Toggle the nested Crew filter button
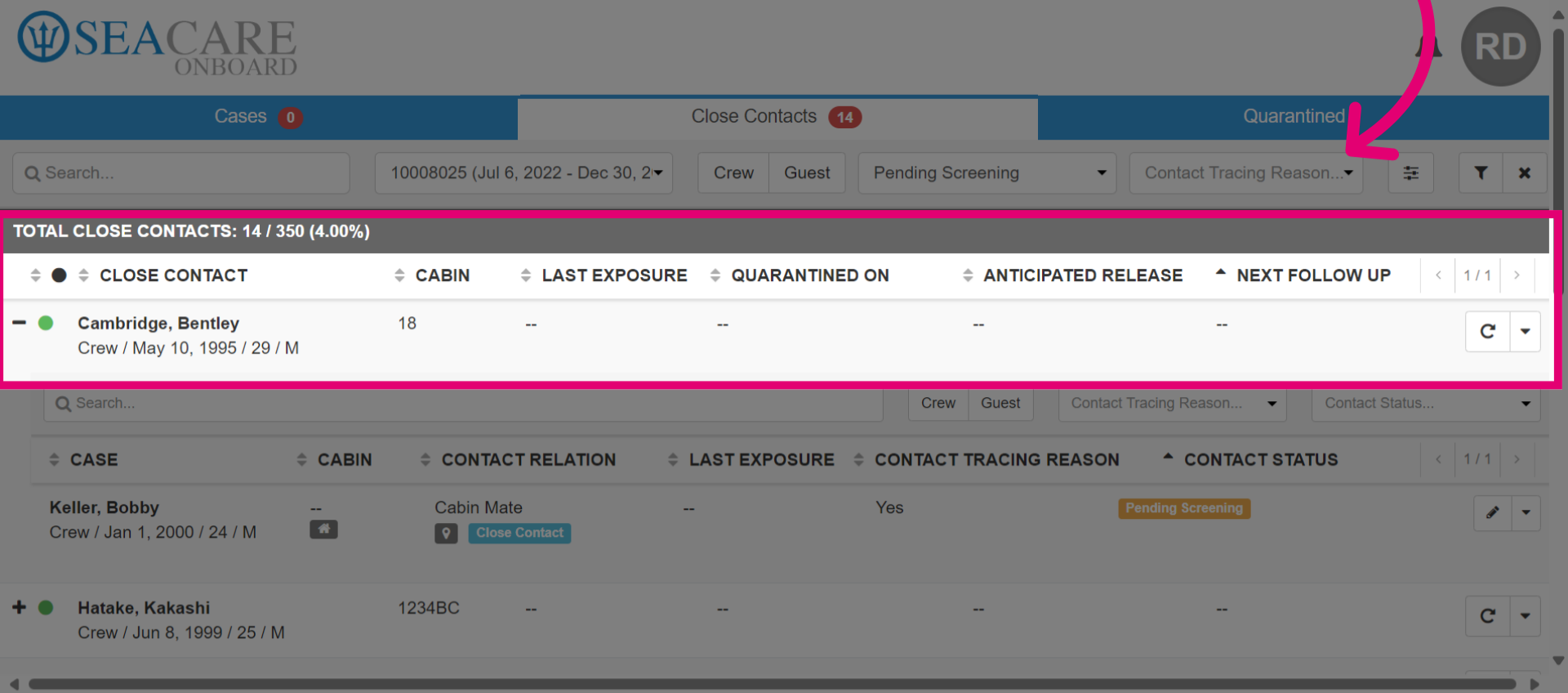The height and width of the screenshot is (693, 1568). [938, 404]
